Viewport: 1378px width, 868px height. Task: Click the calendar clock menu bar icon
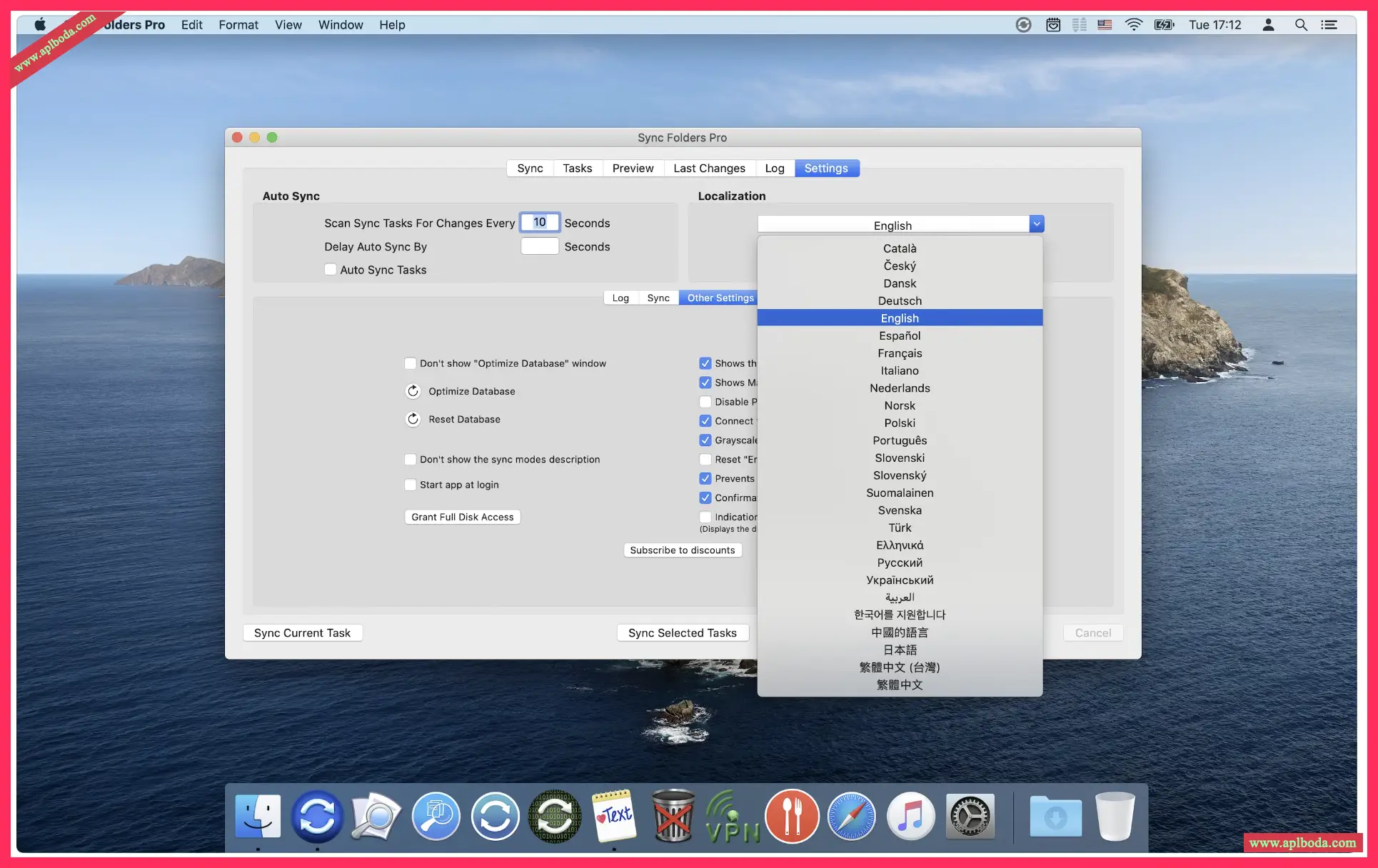coord(1053,25)
